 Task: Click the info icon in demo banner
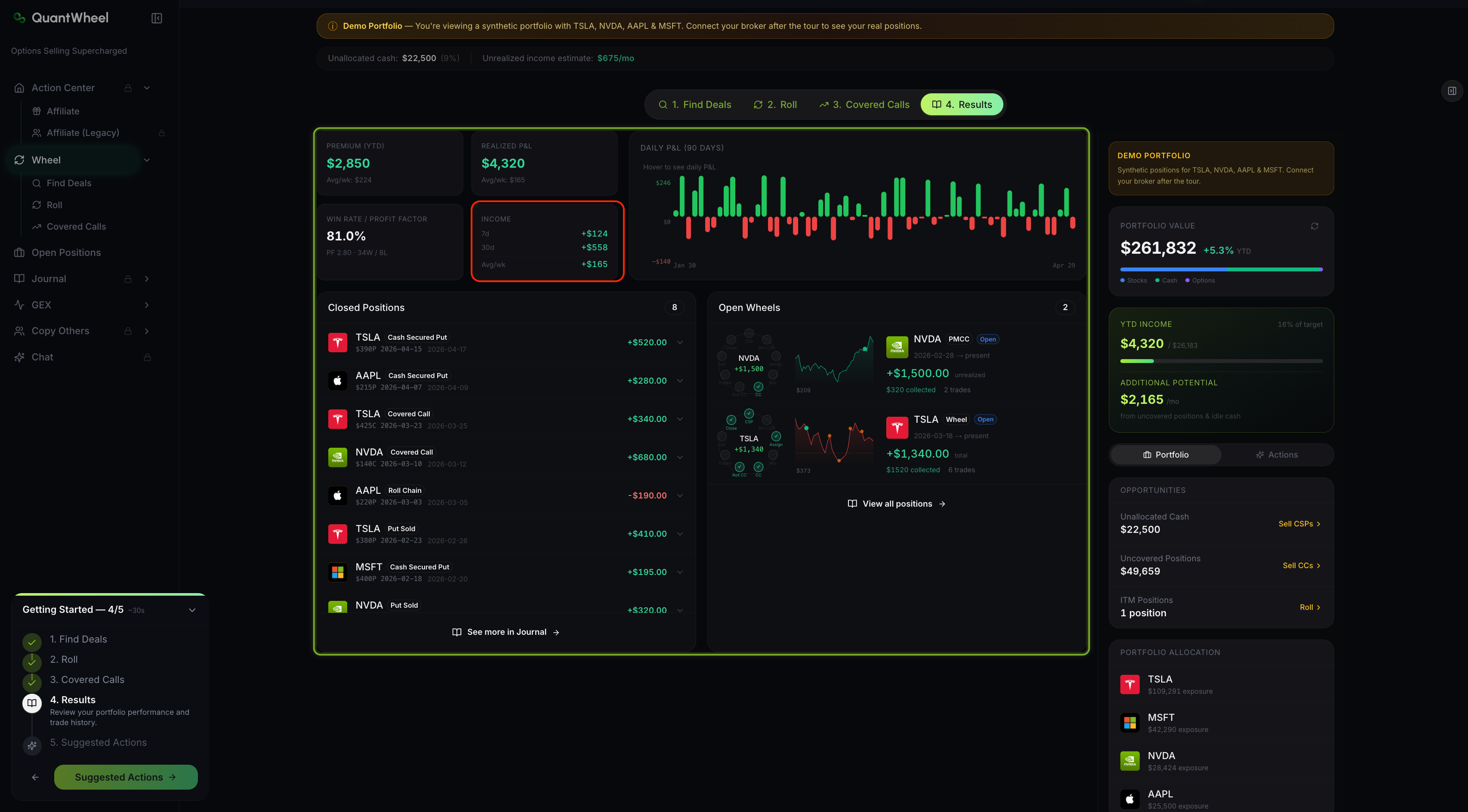332,26
